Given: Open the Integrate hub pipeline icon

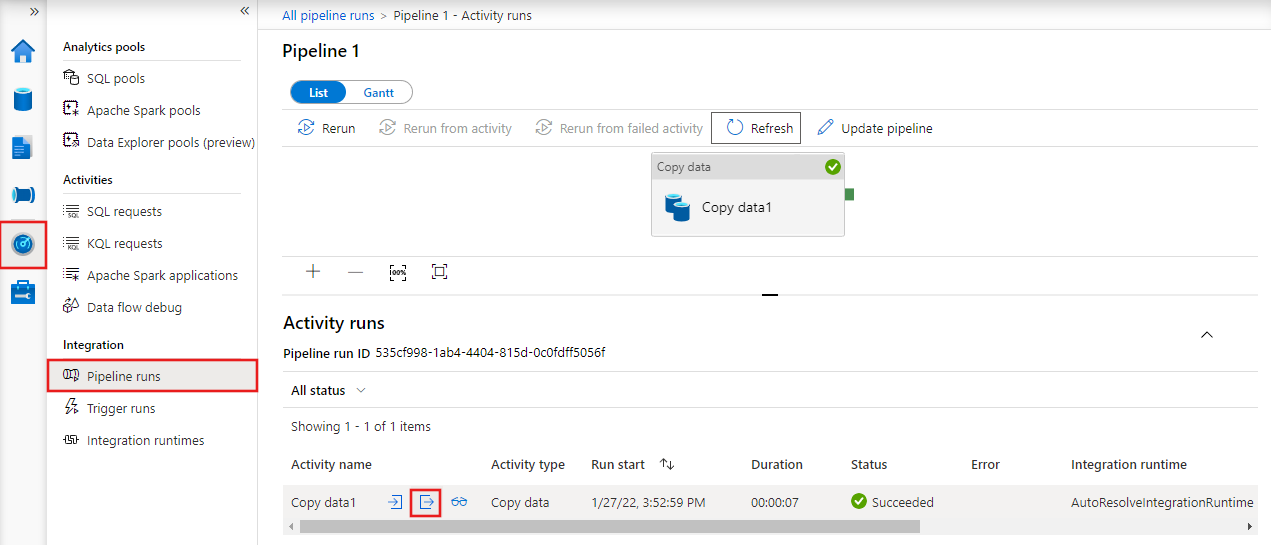Looking at the screenshot, I should (x=22, y=195).
